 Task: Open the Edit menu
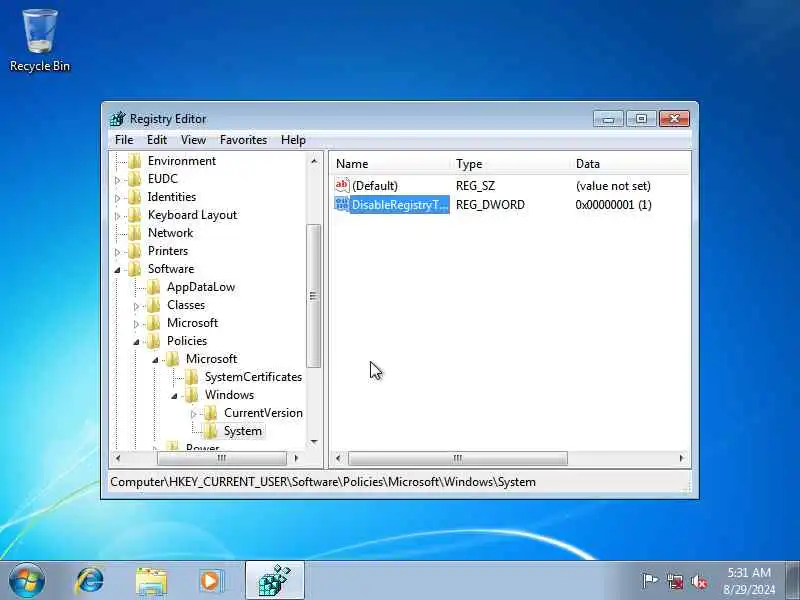point(157,140)
